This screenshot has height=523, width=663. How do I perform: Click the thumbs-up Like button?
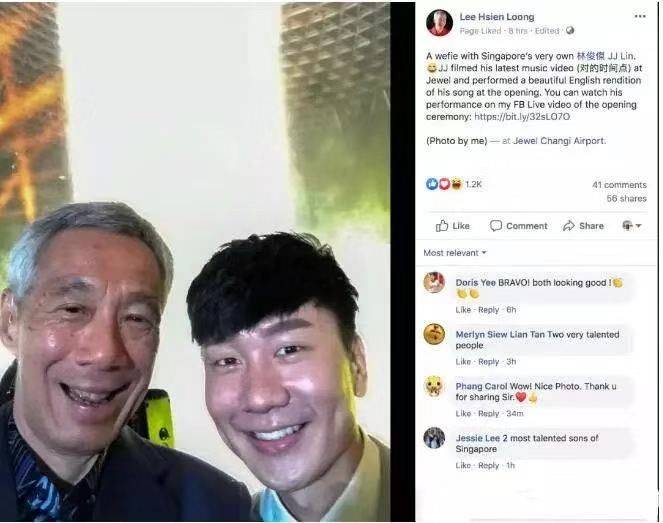[x=453, y=226]
